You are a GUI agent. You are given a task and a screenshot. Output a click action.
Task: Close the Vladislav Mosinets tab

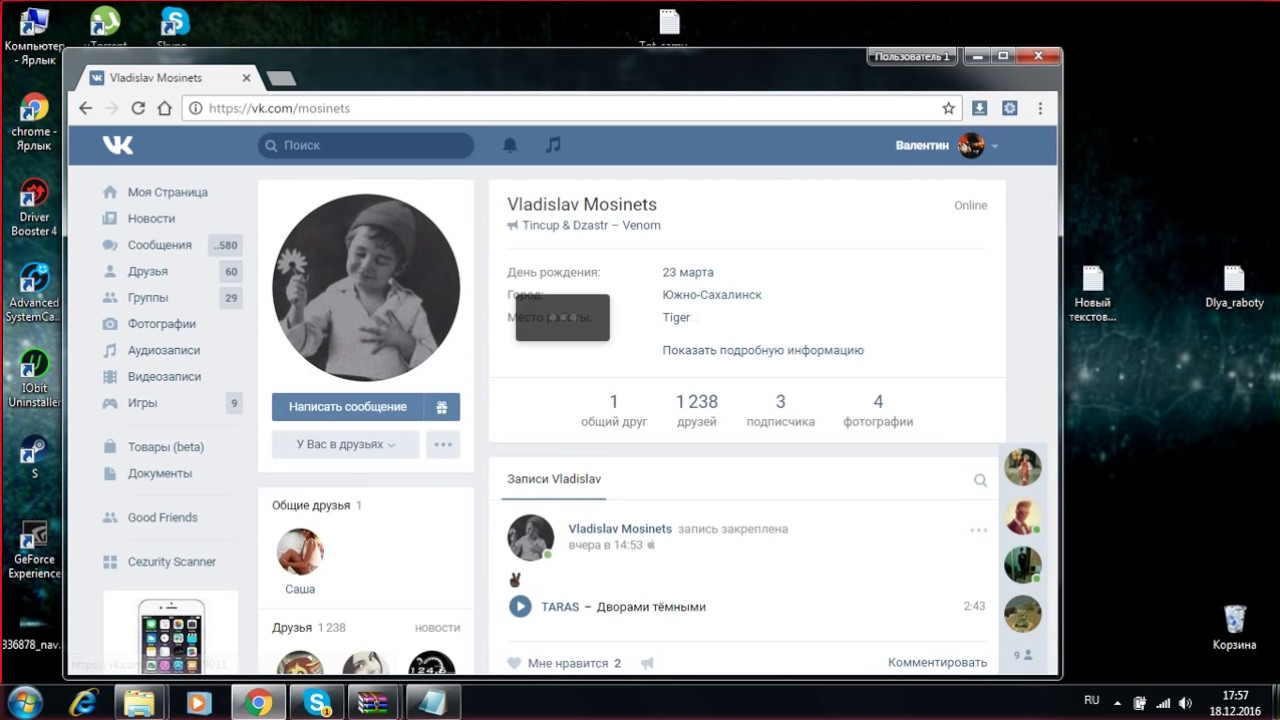tap(247, 78)
